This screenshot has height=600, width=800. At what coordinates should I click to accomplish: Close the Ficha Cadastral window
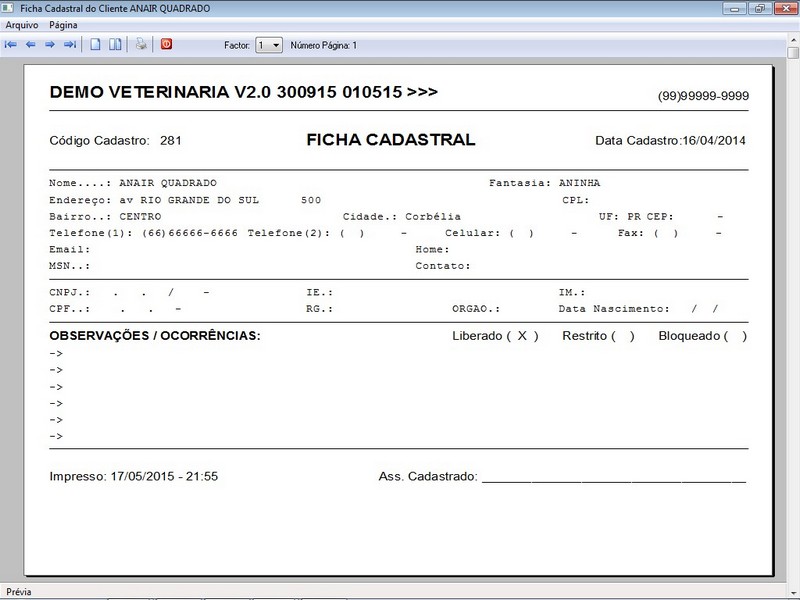[x=786, y=8]
